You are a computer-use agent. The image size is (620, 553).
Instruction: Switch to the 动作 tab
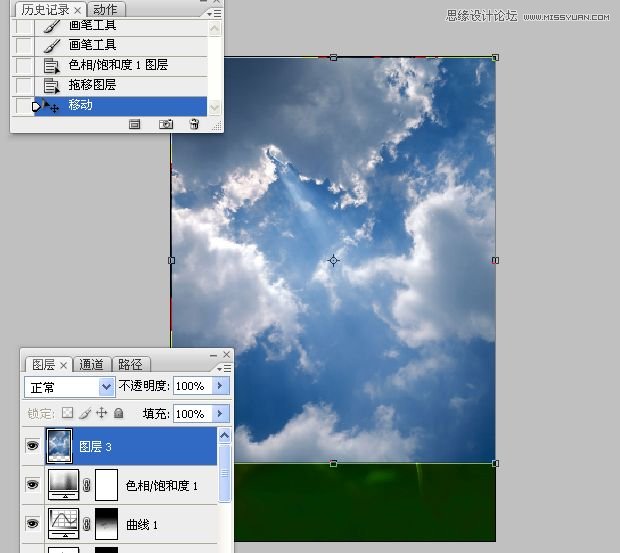[105, 9]
